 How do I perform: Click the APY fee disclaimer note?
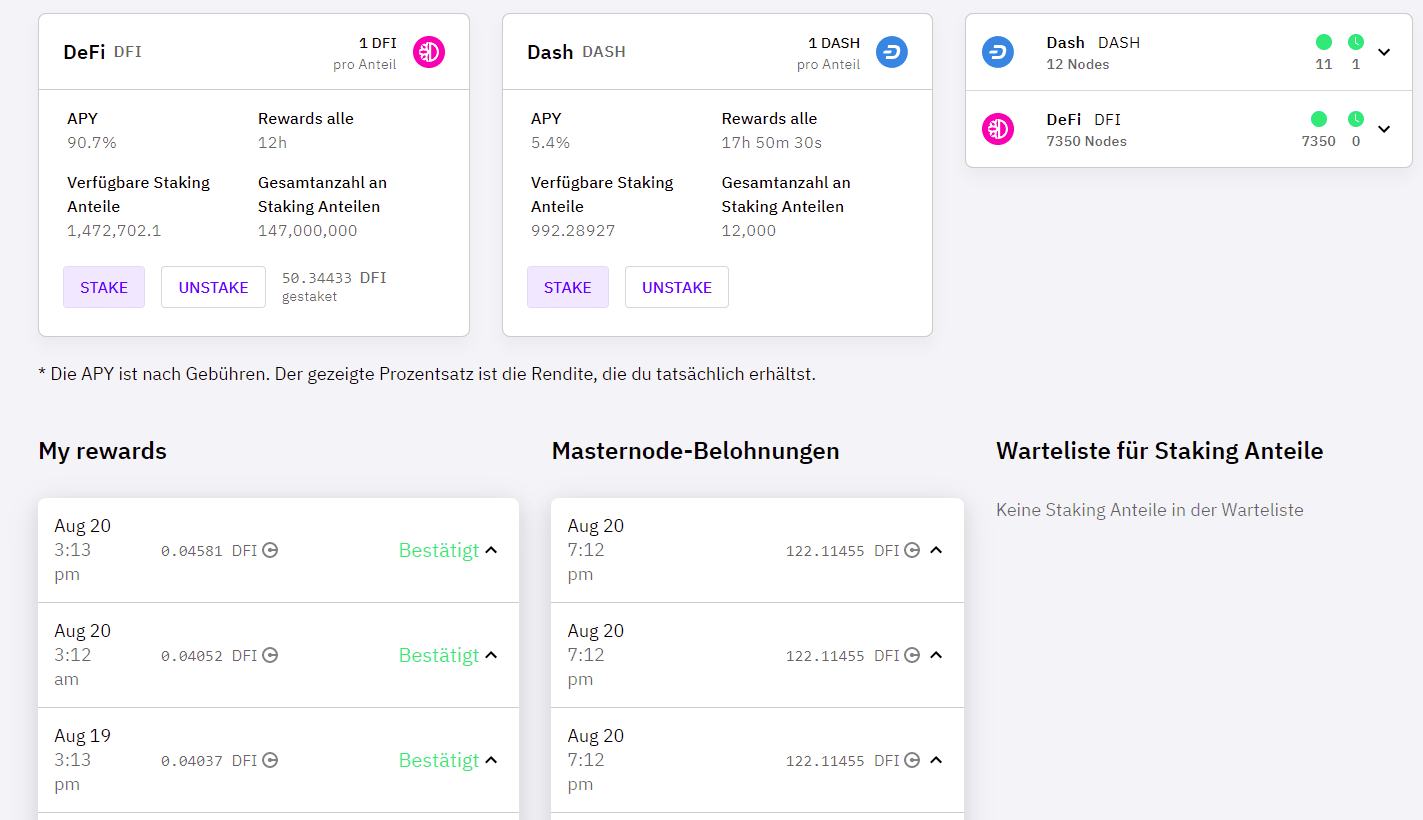(427, 375)
